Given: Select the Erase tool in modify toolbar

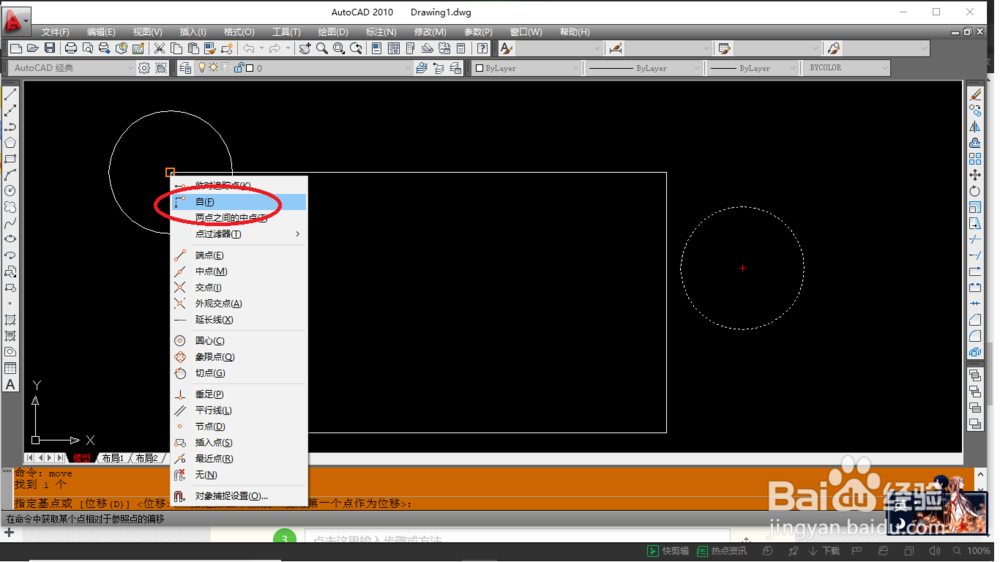Looking at the screenshot, I should pyautogui.click(x=975, y=94).
